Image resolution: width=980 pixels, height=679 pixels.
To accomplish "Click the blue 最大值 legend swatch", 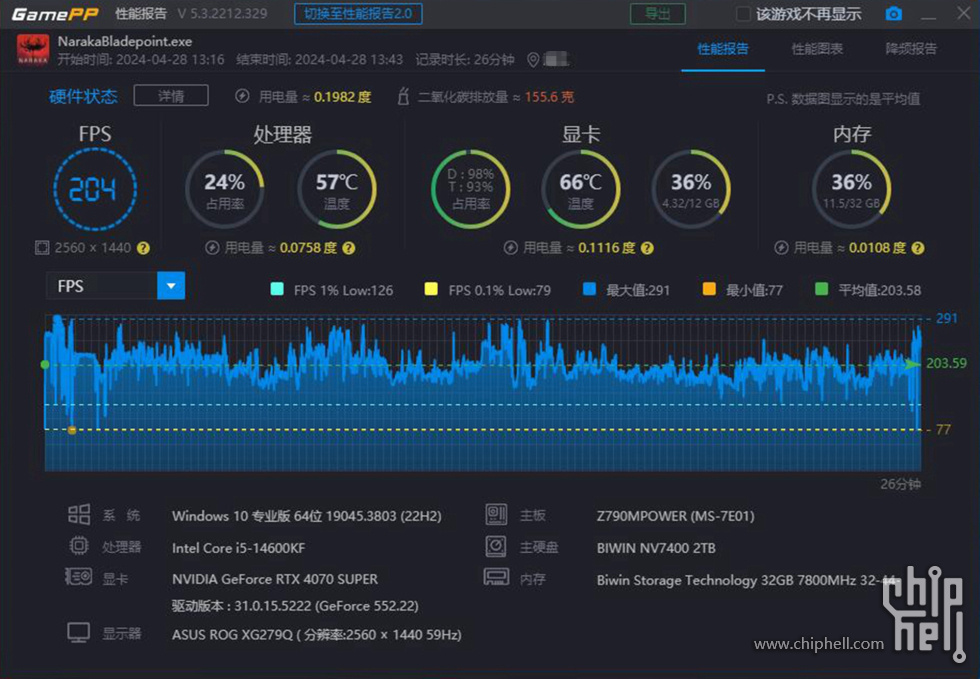I will [589, 289].
